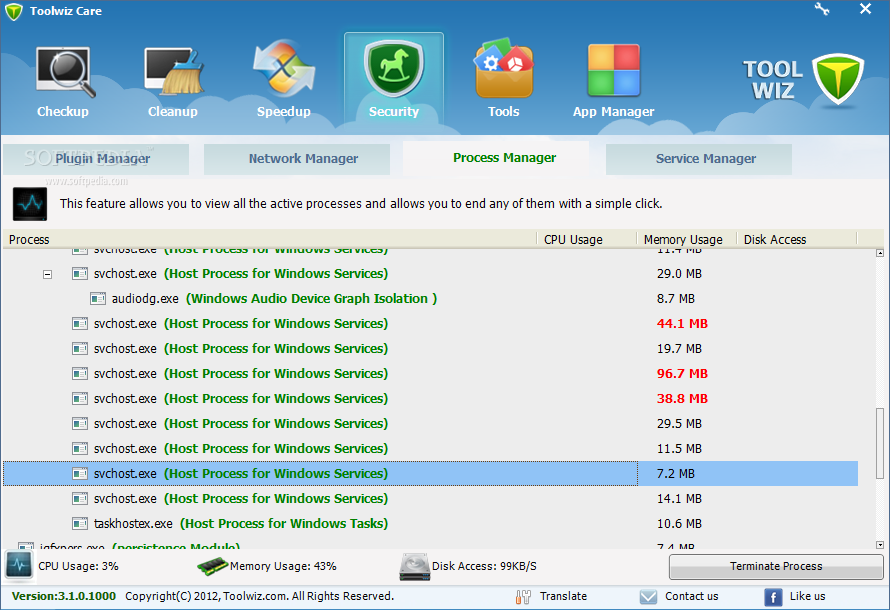Image resolution: width=890 pixels, height=610 pixels.
Task: Select svchost.exe row using 11.5 MB
Action: [430, 448]
